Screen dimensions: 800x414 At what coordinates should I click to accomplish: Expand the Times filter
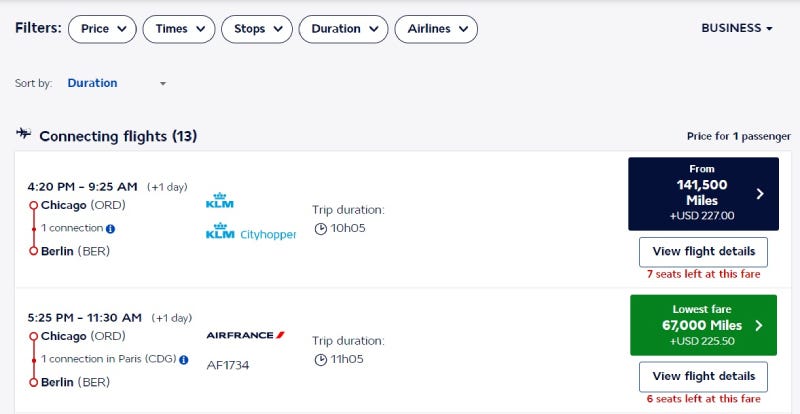[x=179, y=29]
